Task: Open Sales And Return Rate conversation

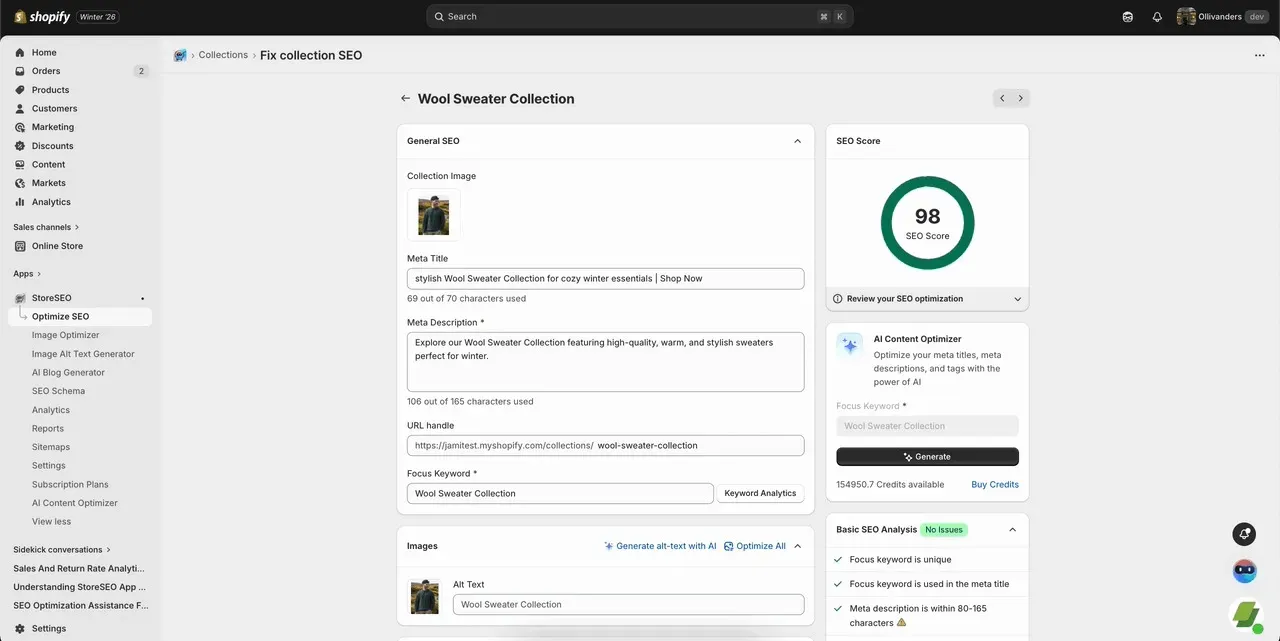Action: coord(80,568)
